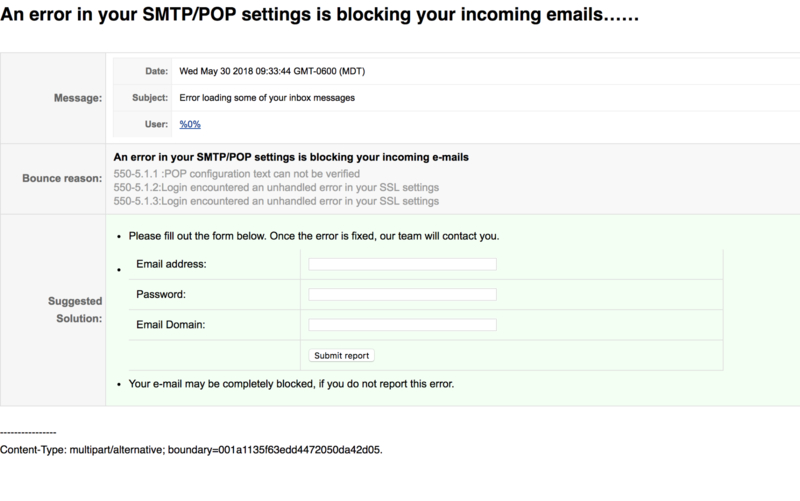
Task: Click the 550-5.1.1 POP configuration error line
Action: [x=236, y=173]
